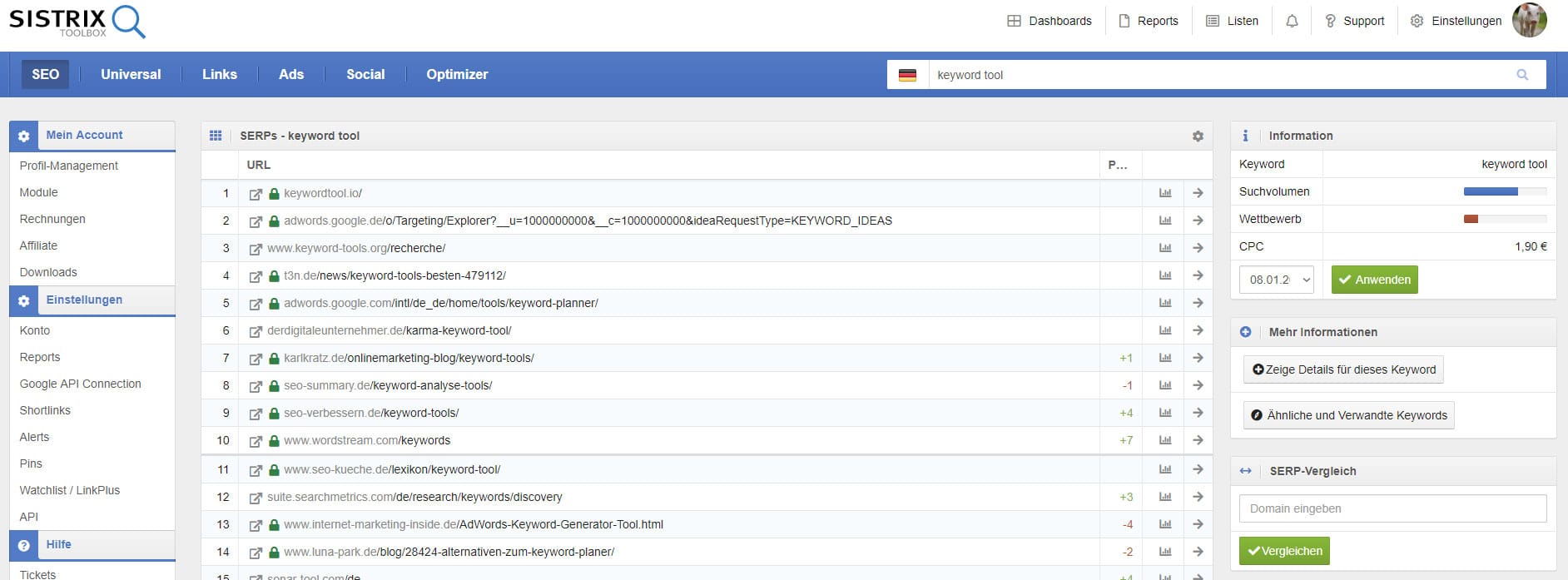Viewport: 1568px width, 580px height.
Task: Show history chart for karlkratz.de row
Action: 1165,358
